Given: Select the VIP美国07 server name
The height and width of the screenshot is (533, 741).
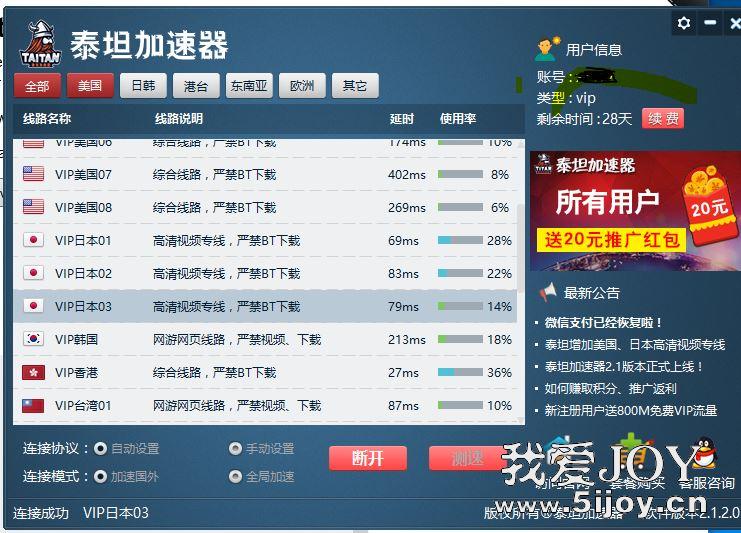Looking at the screenshot, I should pos(83,174).
